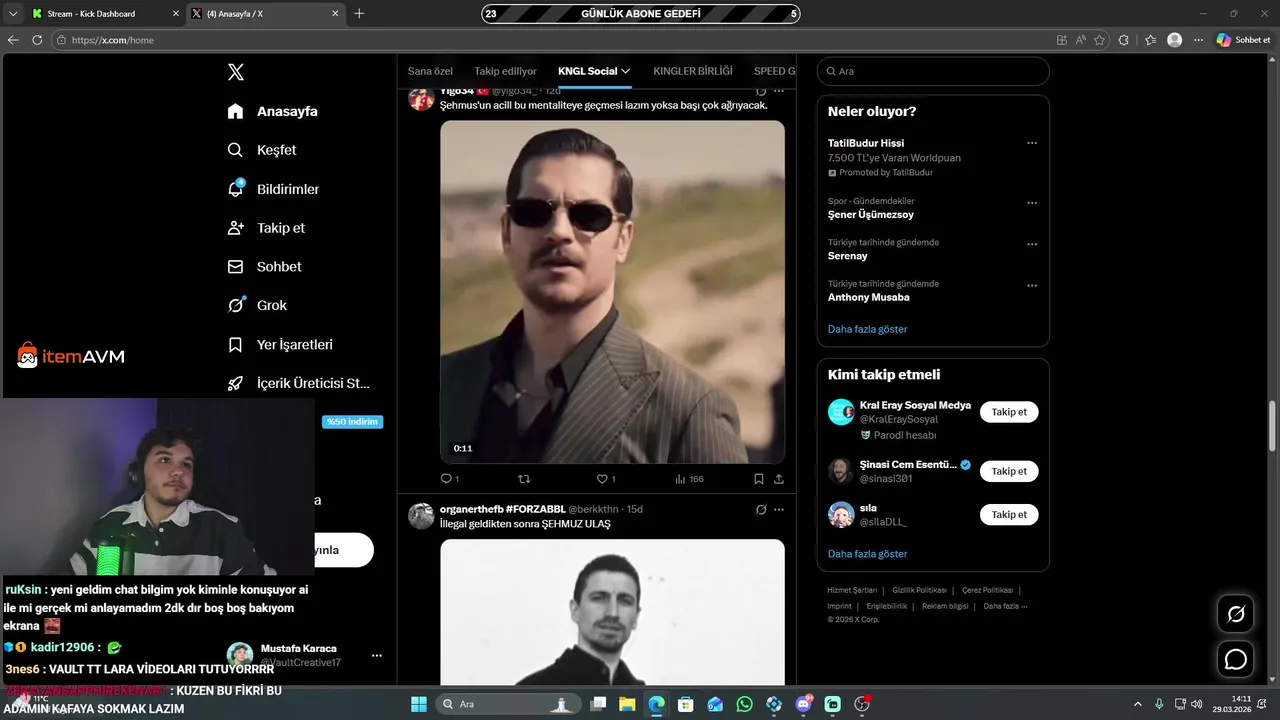Open account menu dots beside Mustafa Karaca
1280x720 pixels.
pos(377,656)
